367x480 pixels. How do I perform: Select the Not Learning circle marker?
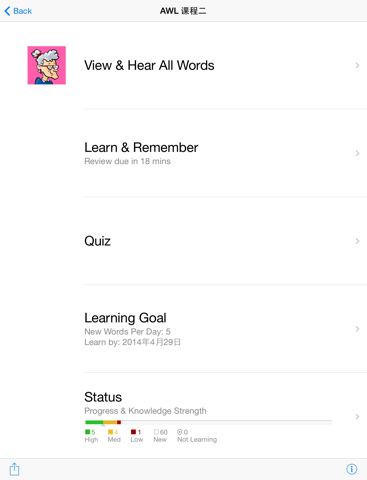pyautogui.click(x=180, y=432)
